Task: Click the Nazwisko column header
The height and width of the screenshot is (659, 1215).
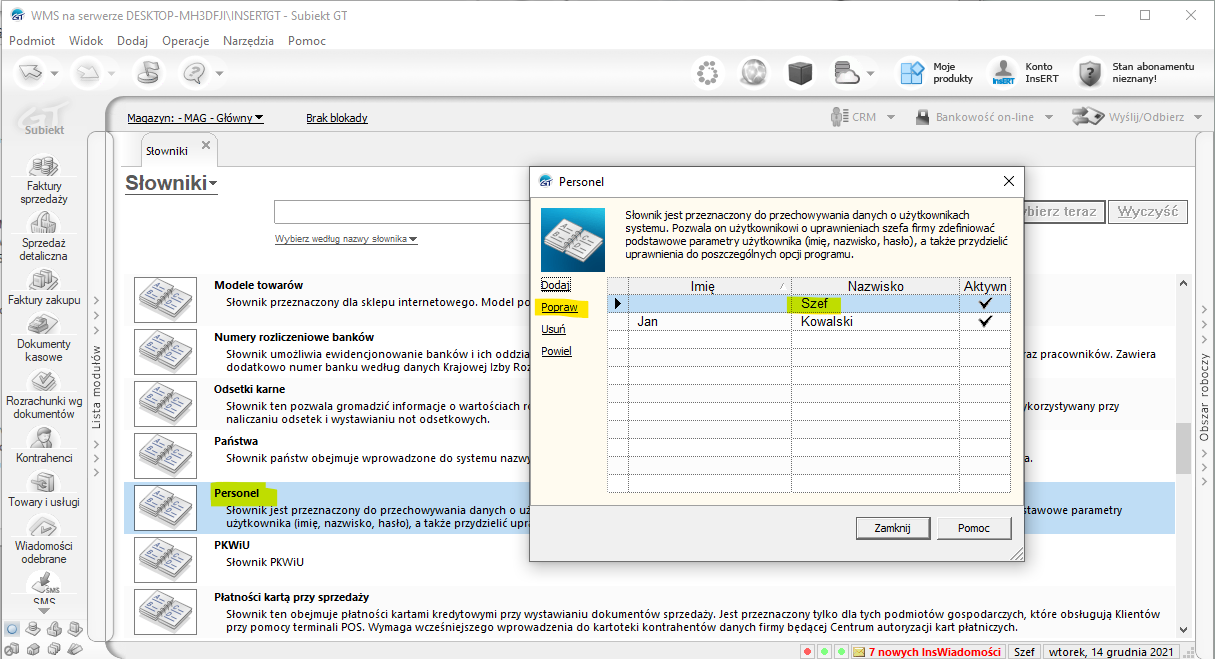Action: 875,287
